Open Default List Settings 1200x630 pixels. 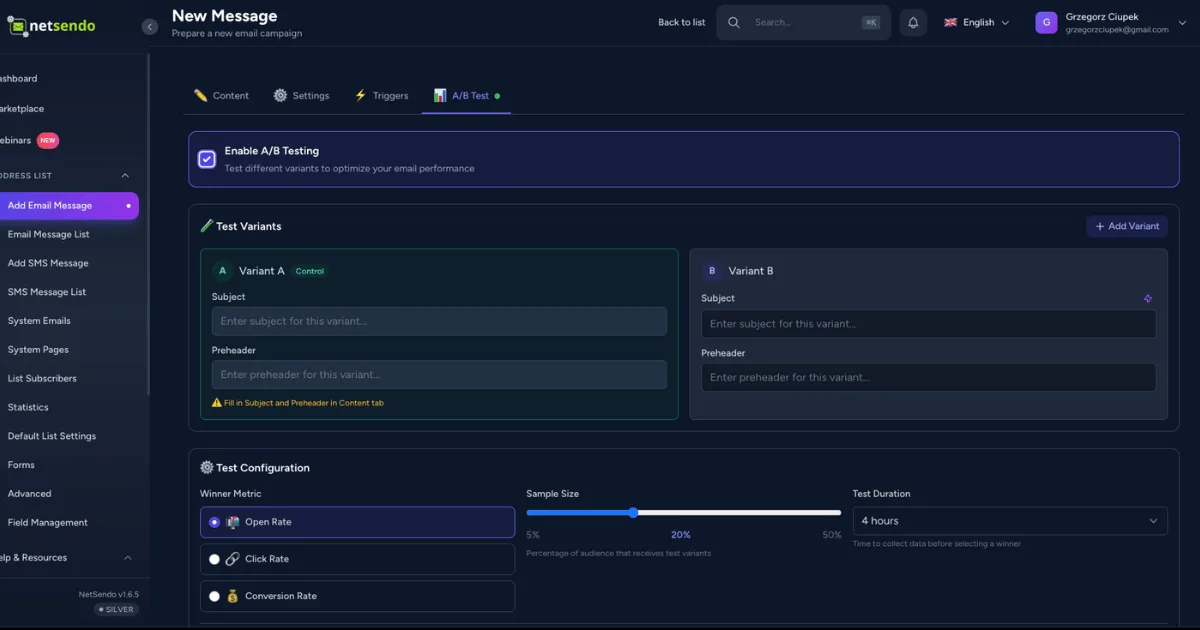[52, 436]
